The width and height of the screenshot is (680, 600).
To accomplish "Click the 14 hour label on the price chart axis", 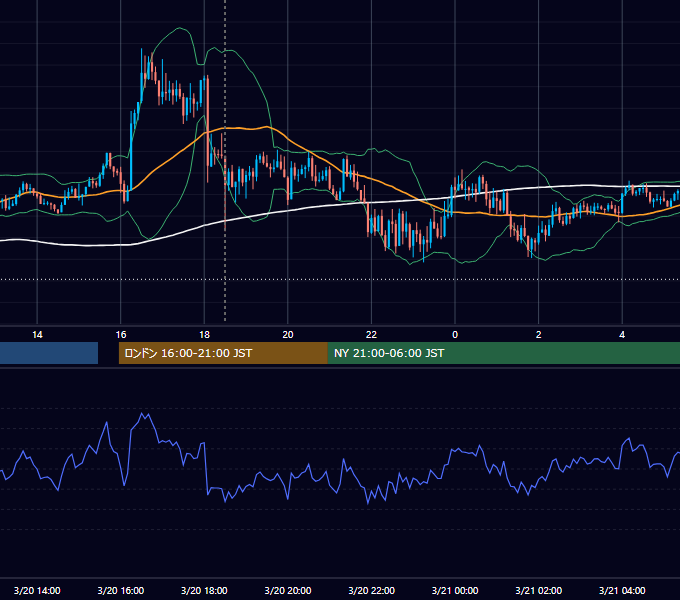I will coord(37,335).
